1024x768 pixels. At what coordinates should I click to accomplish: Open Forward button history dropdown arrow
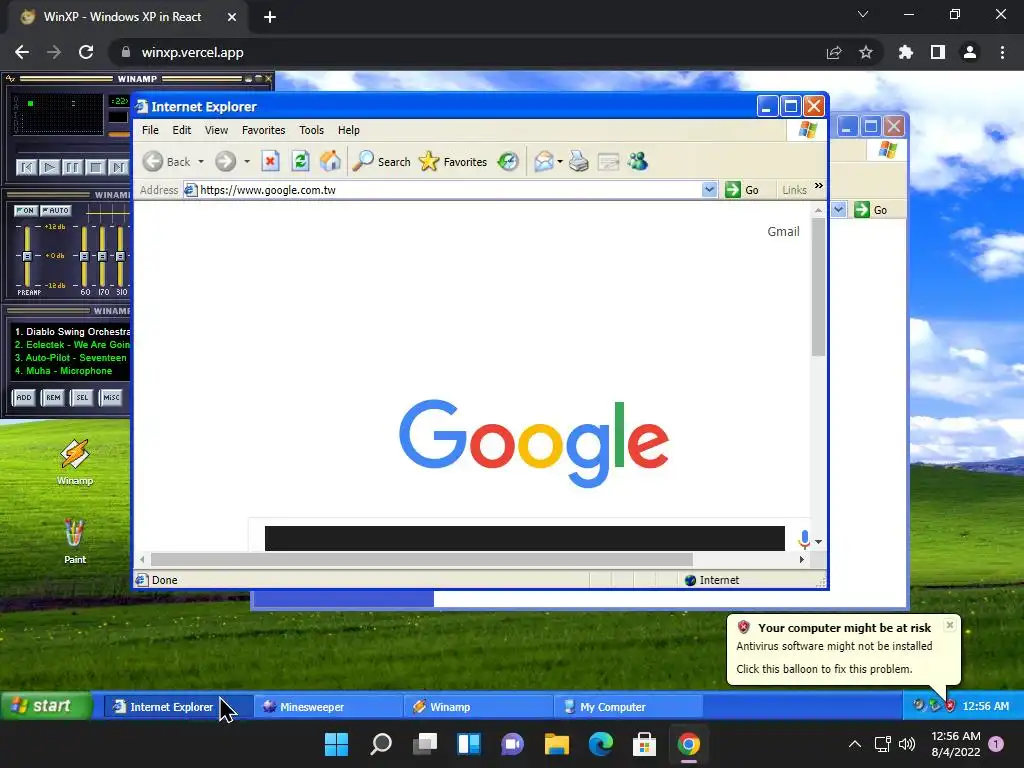tap(247, 161)
